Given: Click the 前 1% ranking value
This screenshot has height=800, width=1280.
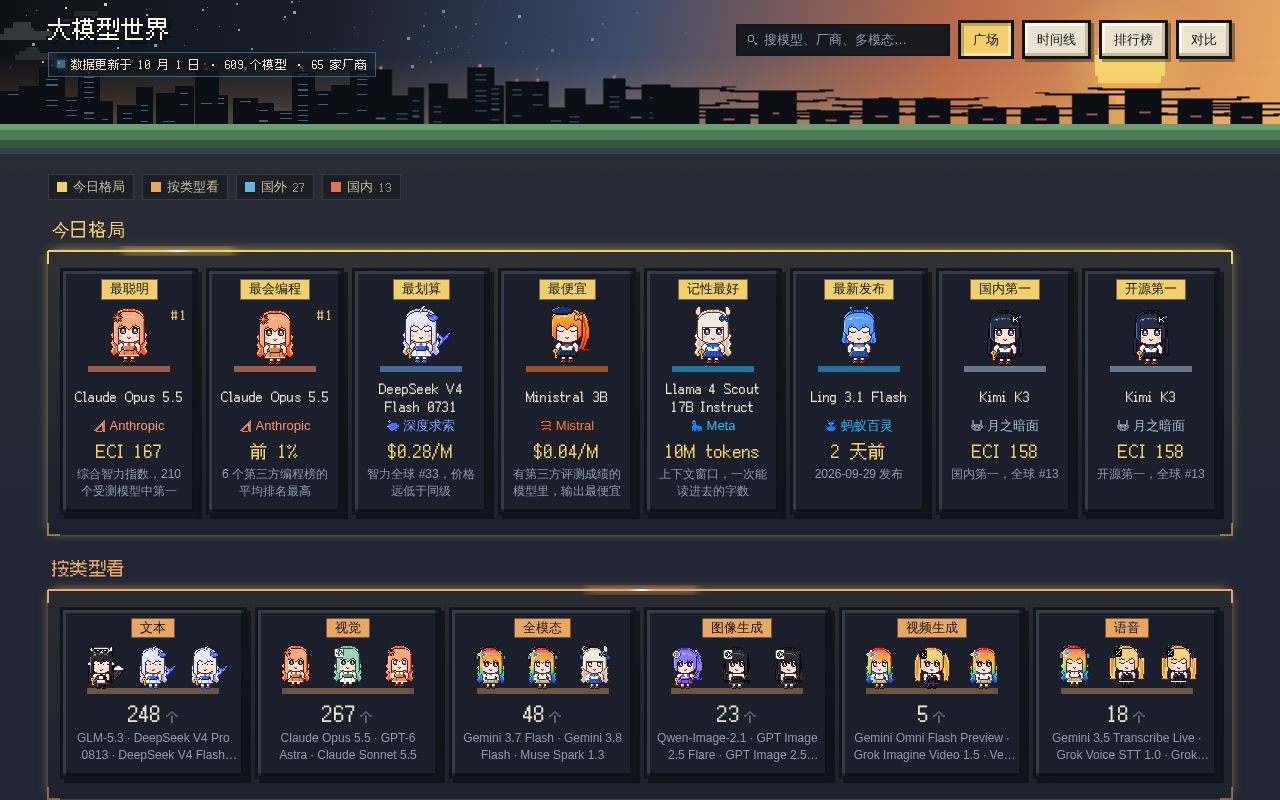Looking at the screenshot, I should click(x=274, y=452).
